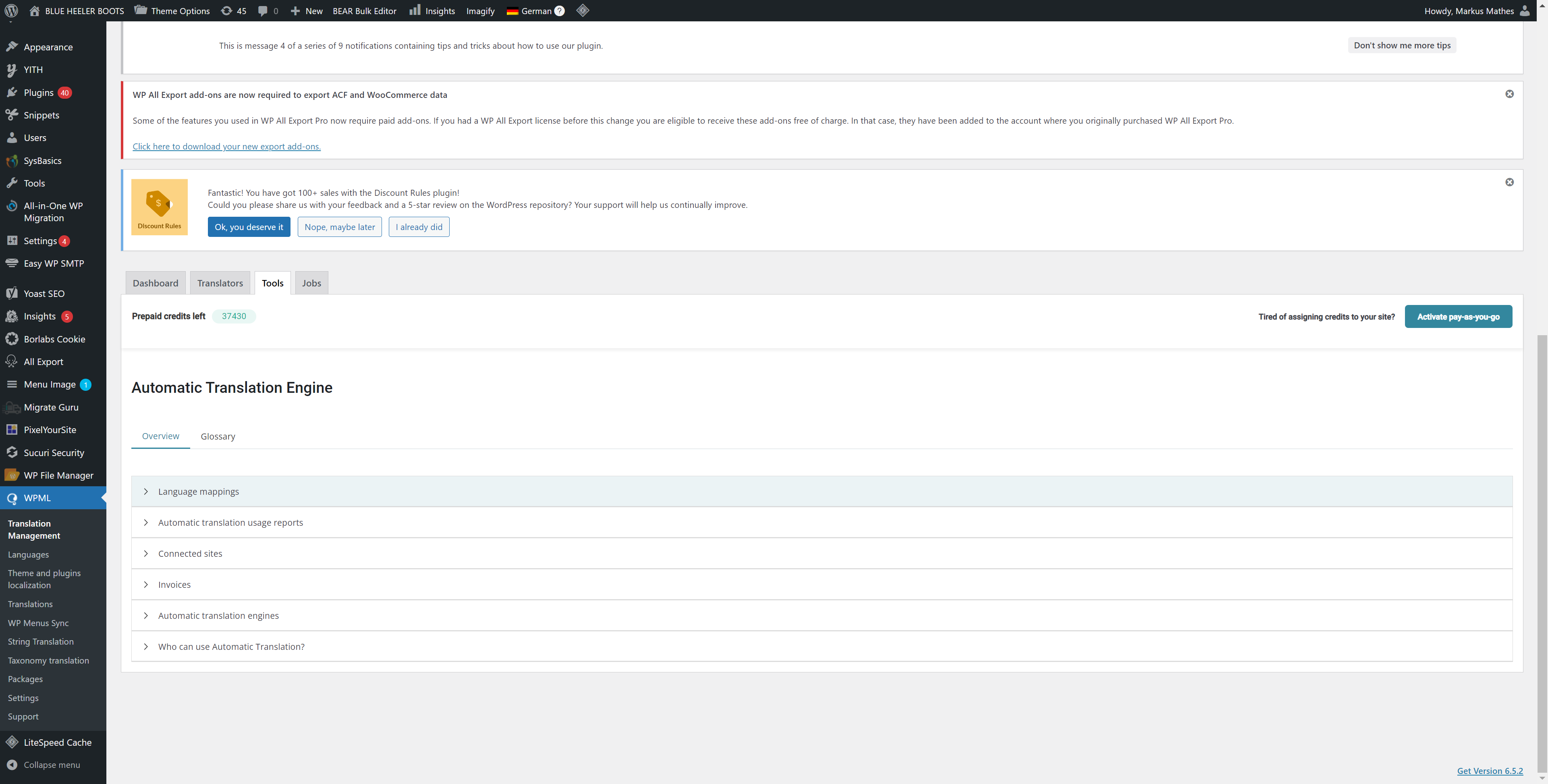1548x784 pixels.
Task: Expand Connected sites section
Action: [x=822, y=553]
